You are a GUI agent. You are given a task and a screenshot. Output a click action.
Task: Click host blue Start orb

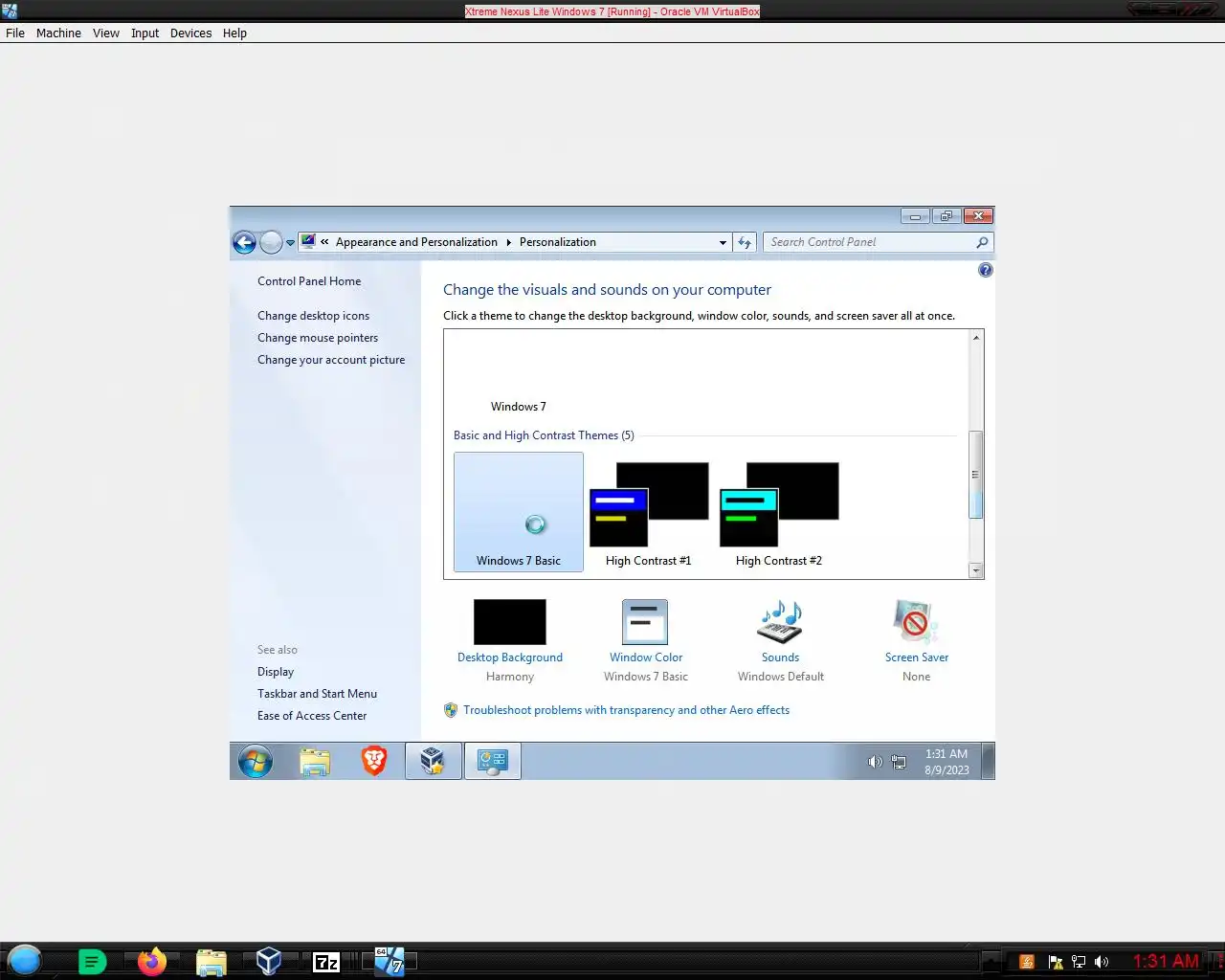24,960
